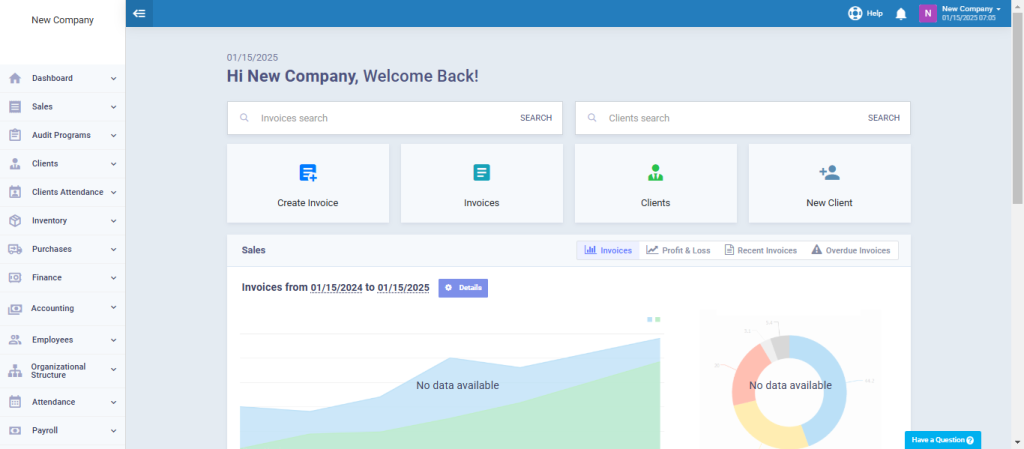Image resolution: width=1024 pixels, height=449 pixels.
Task: Open notifications bell icon
Action: coord(901,14)
